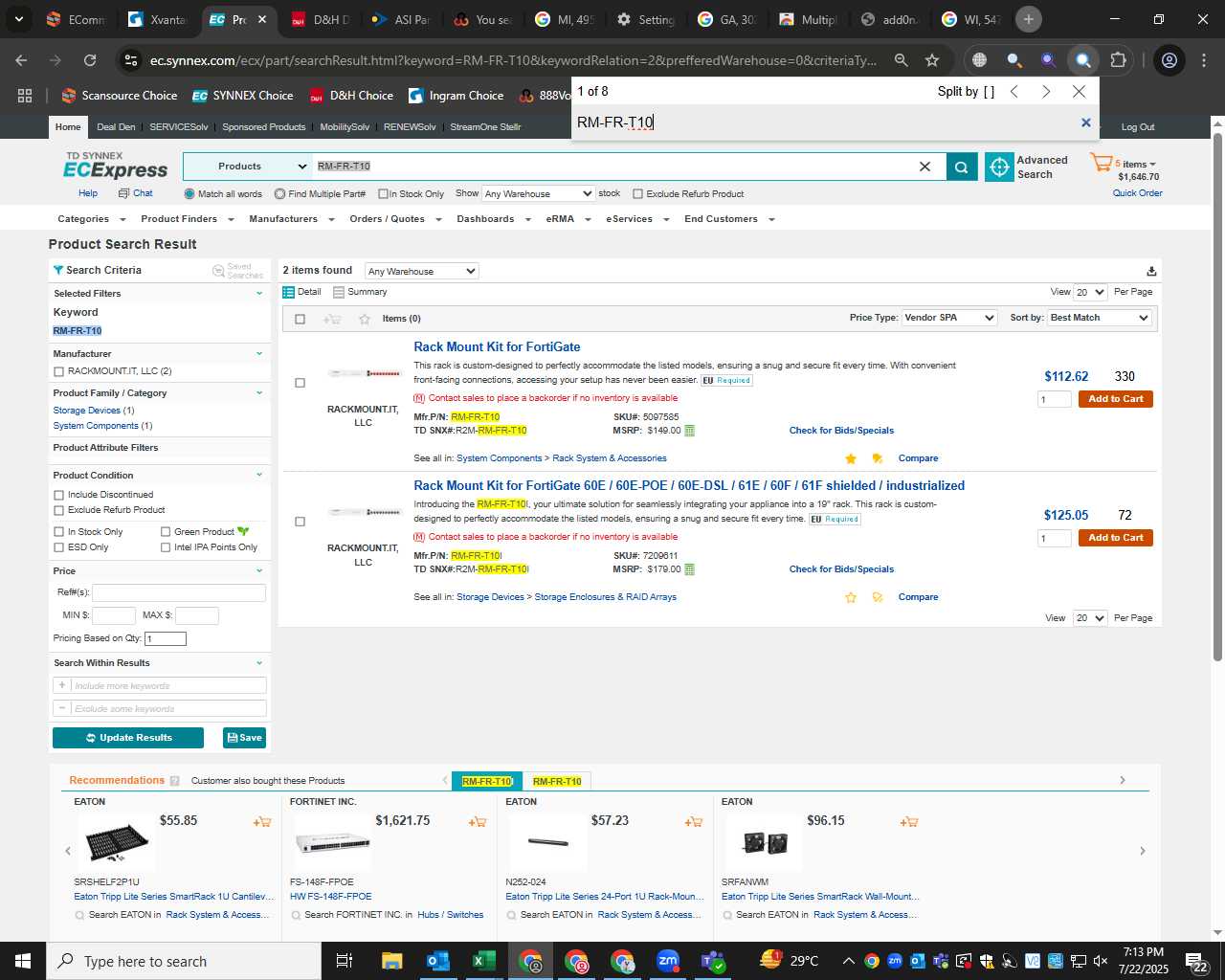Open File Explorer from the taskbar
Viewport: 1225px width, 980px height.
click(x=391, y=961)
